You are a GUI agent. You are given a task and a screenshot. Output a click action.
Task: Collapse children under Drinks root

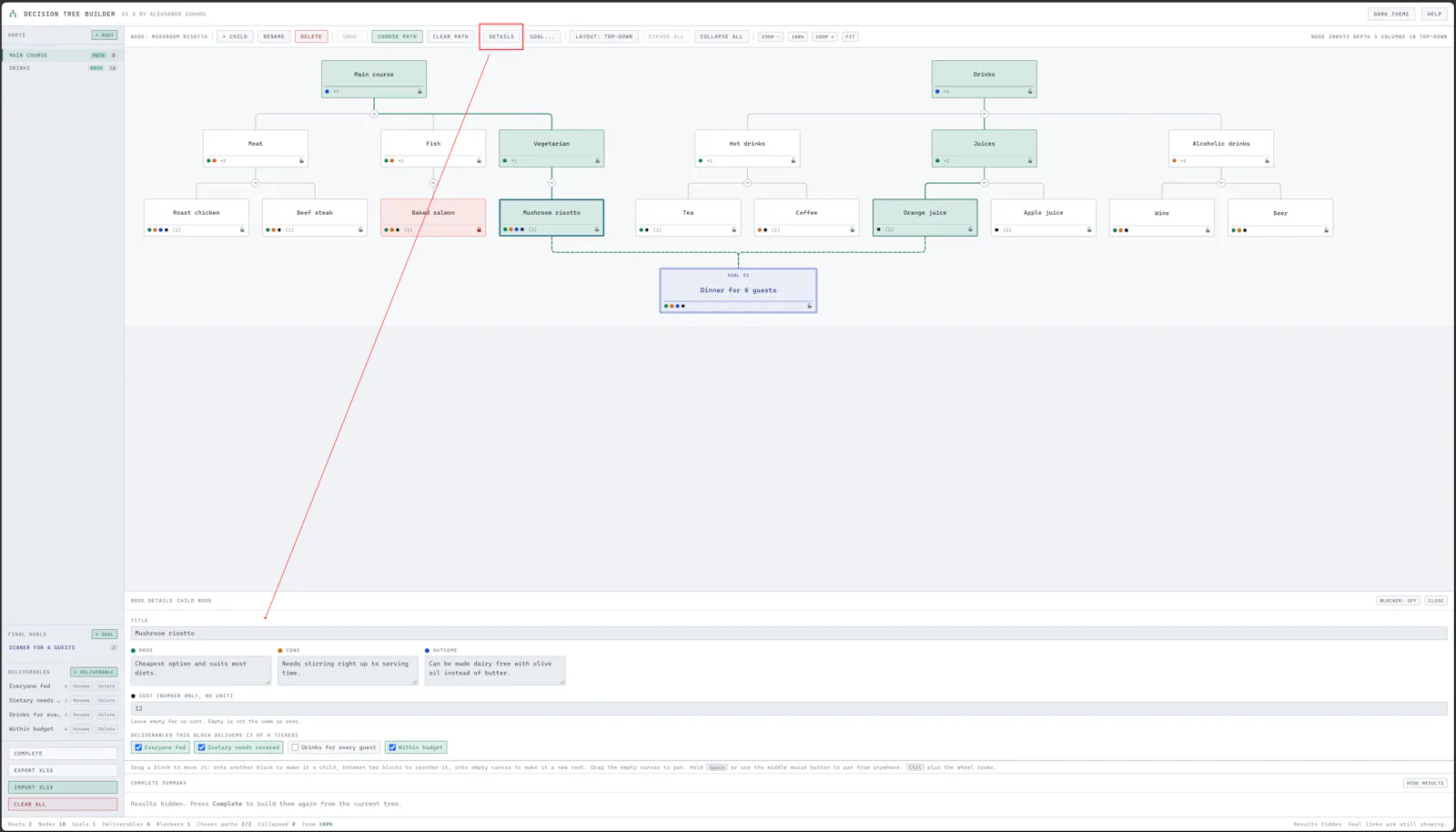tap(984, 114)
